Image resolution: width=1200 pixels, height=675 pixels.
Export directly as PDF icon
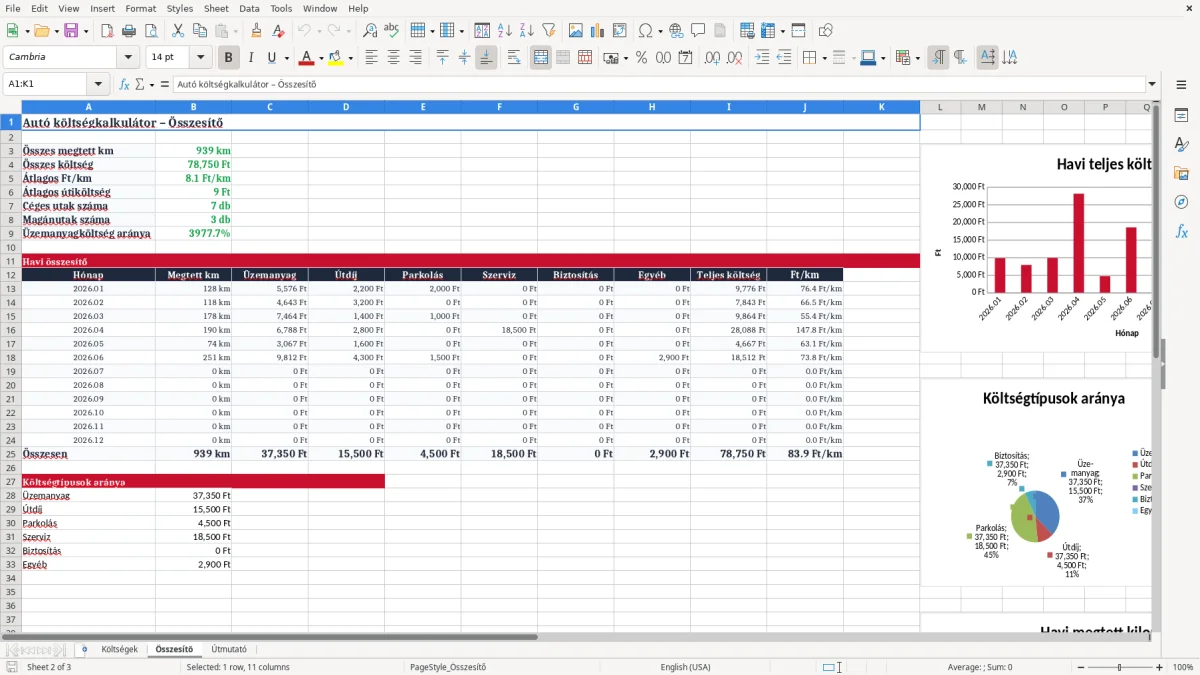pyautogui.click(x=106, y=31)
